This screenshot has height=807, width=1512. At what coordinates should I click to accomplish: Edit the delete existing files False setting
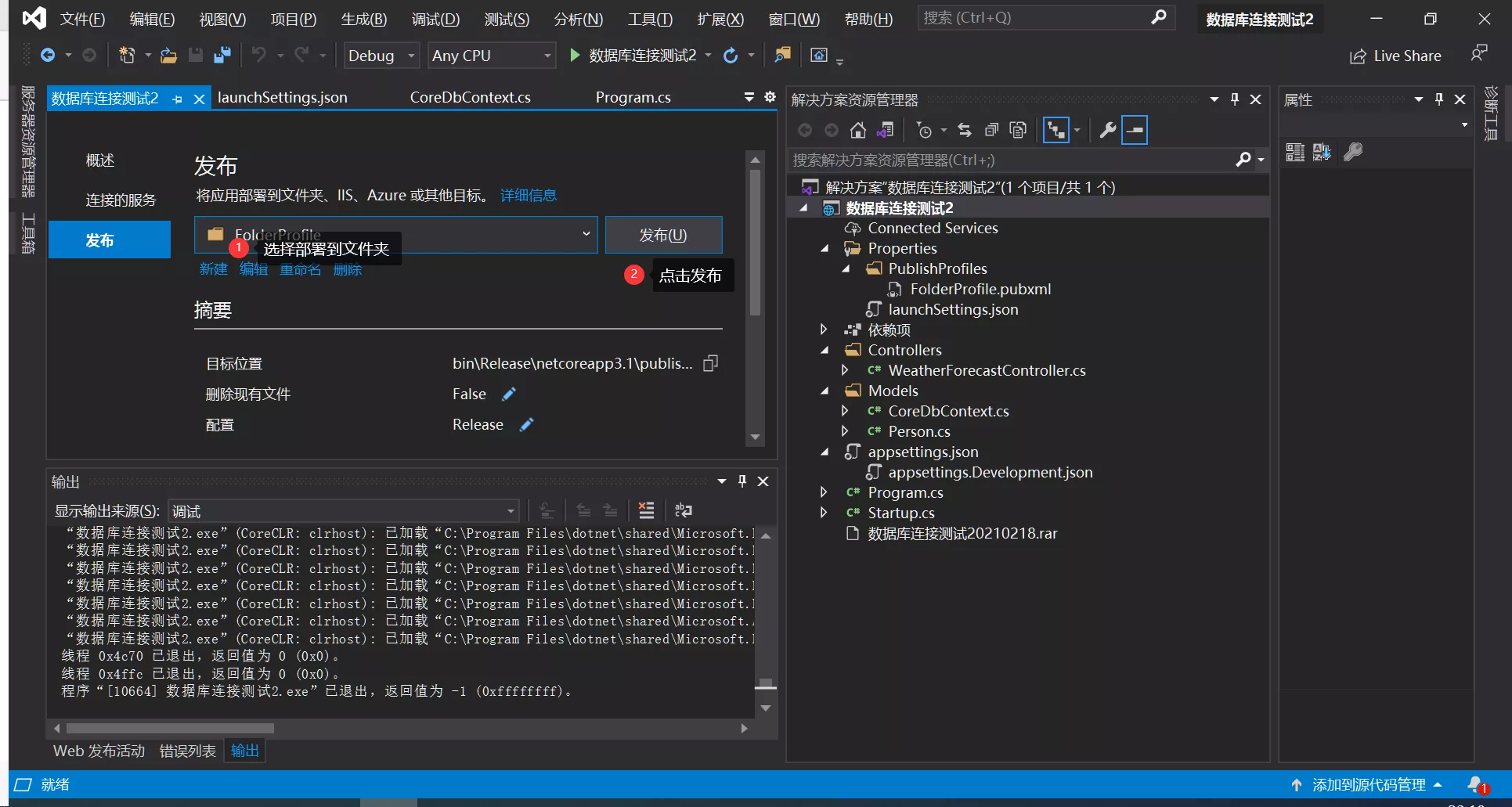[509, 394]
